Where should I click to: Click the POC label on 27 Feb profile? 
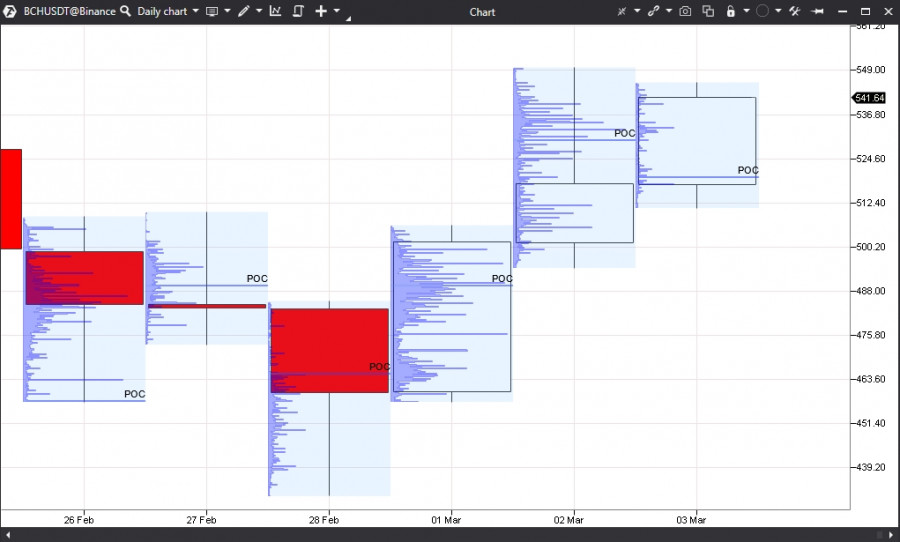(257, 278)
